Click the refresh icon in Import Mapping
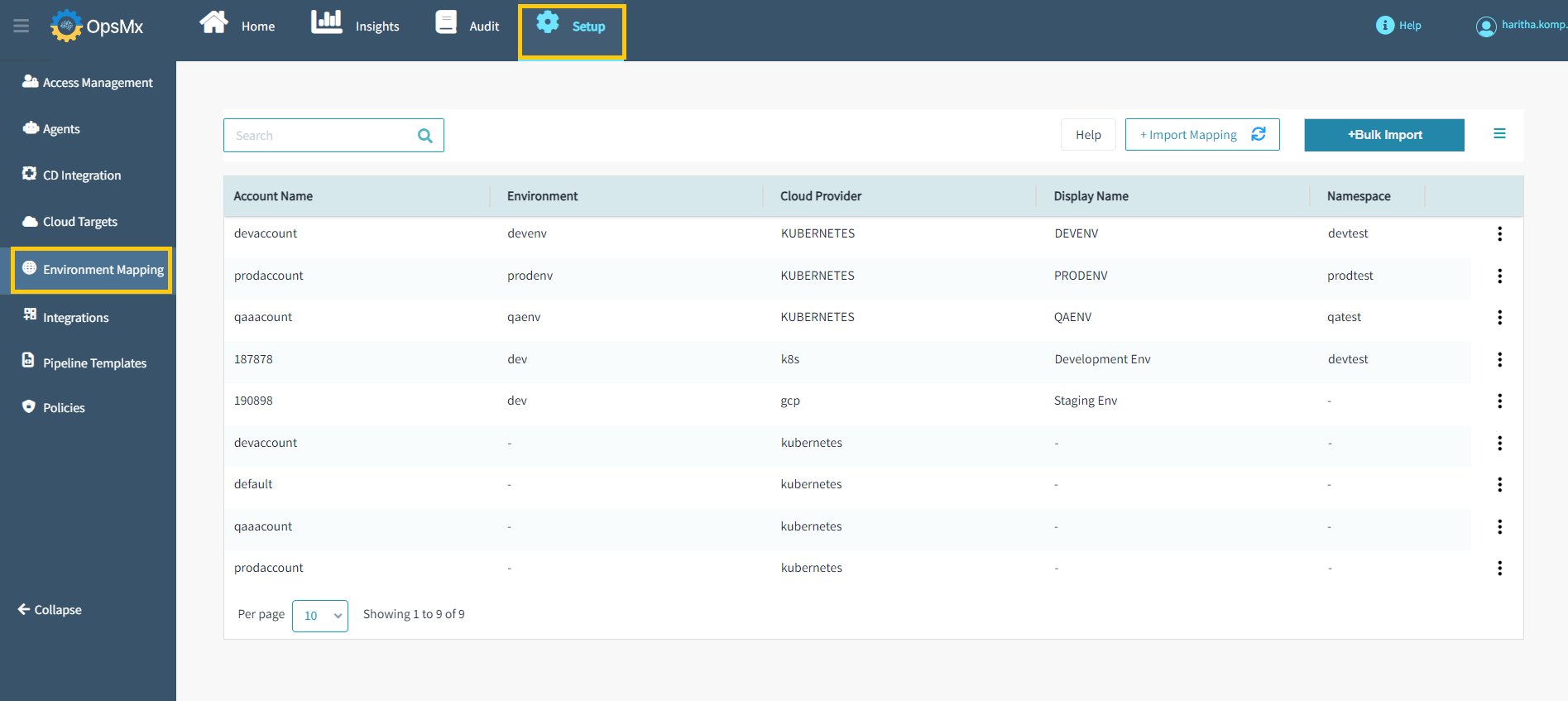 click(1259, 134)
